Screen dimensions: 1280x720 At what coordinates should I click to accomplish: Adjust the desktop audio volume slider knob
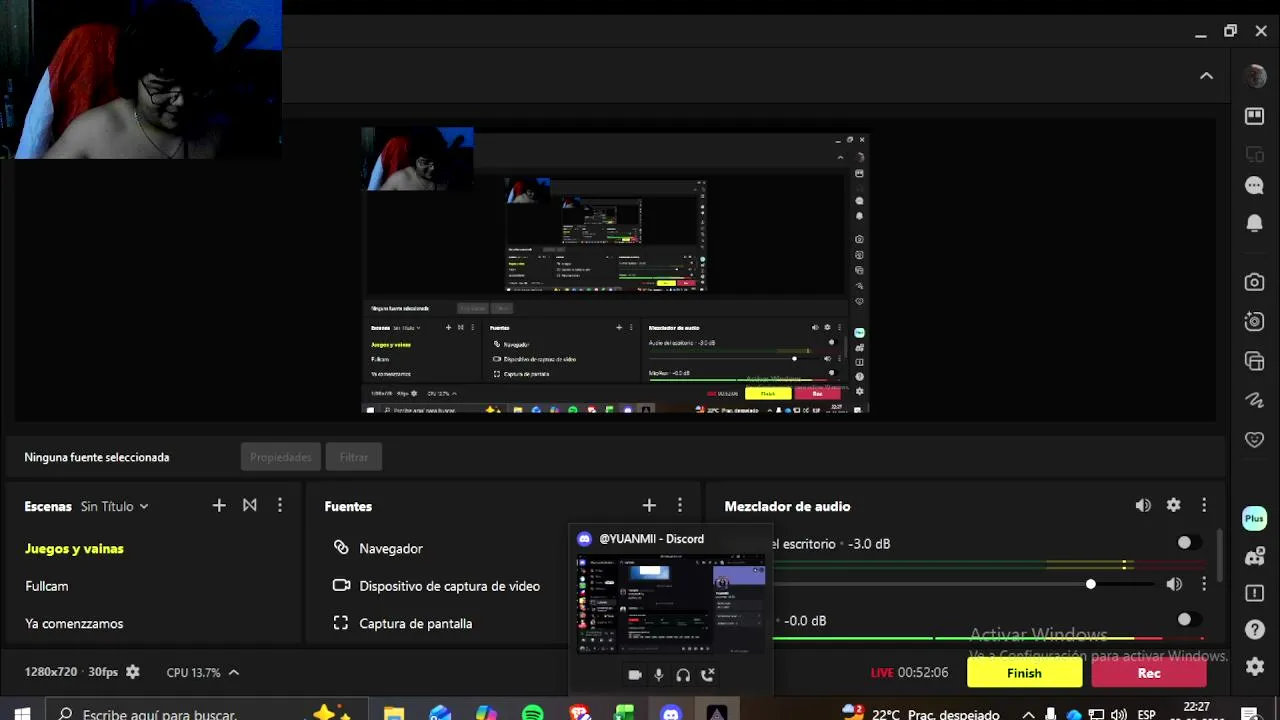coord(1090,584)
